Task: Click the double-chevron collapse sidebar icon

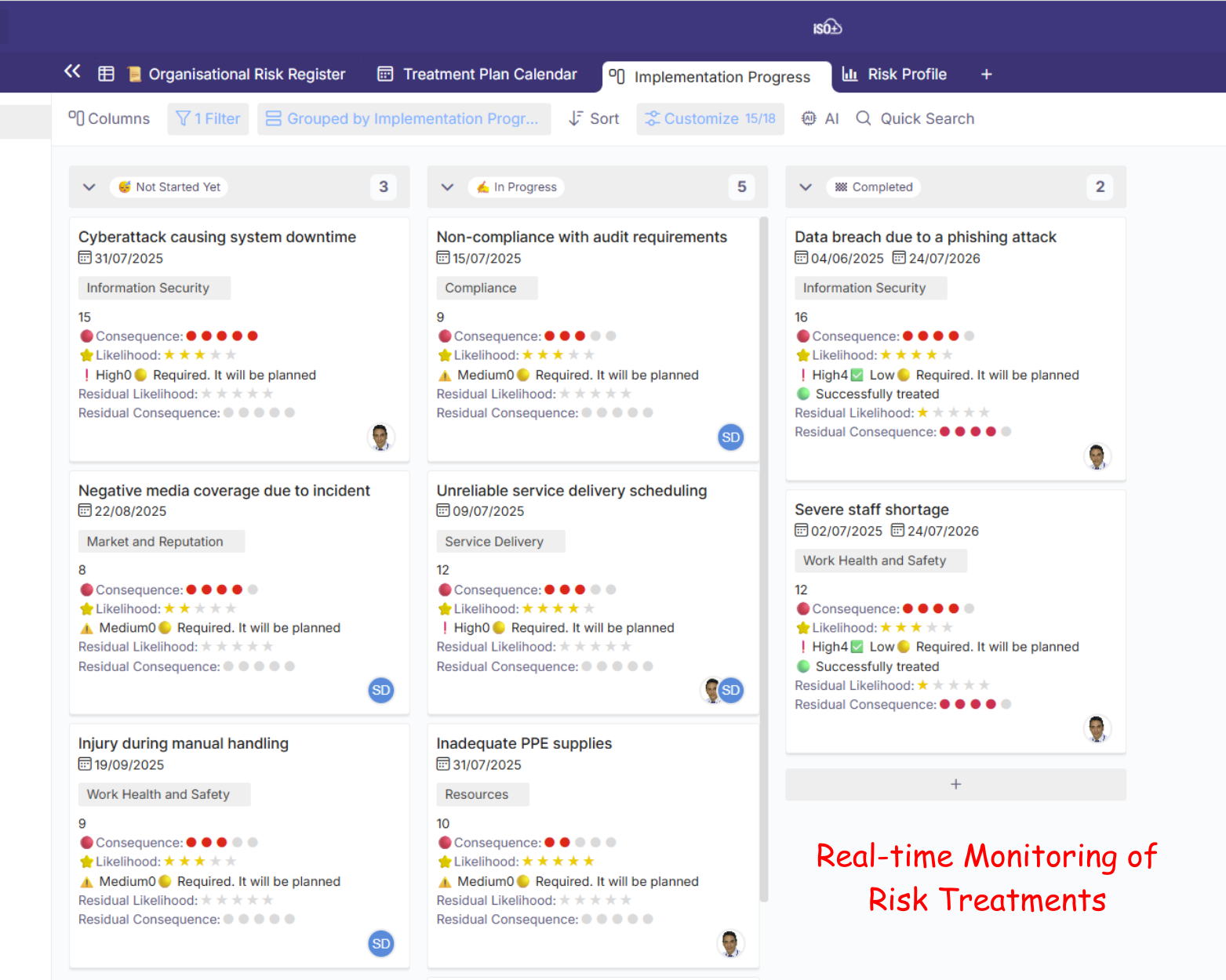Action: [72, 72]
